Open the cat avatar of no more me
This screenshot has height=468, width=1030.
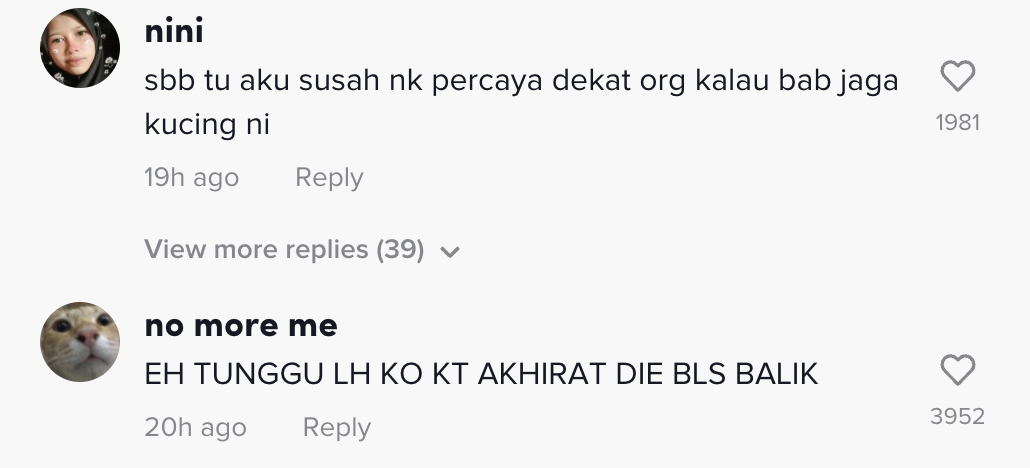[80, 341]
